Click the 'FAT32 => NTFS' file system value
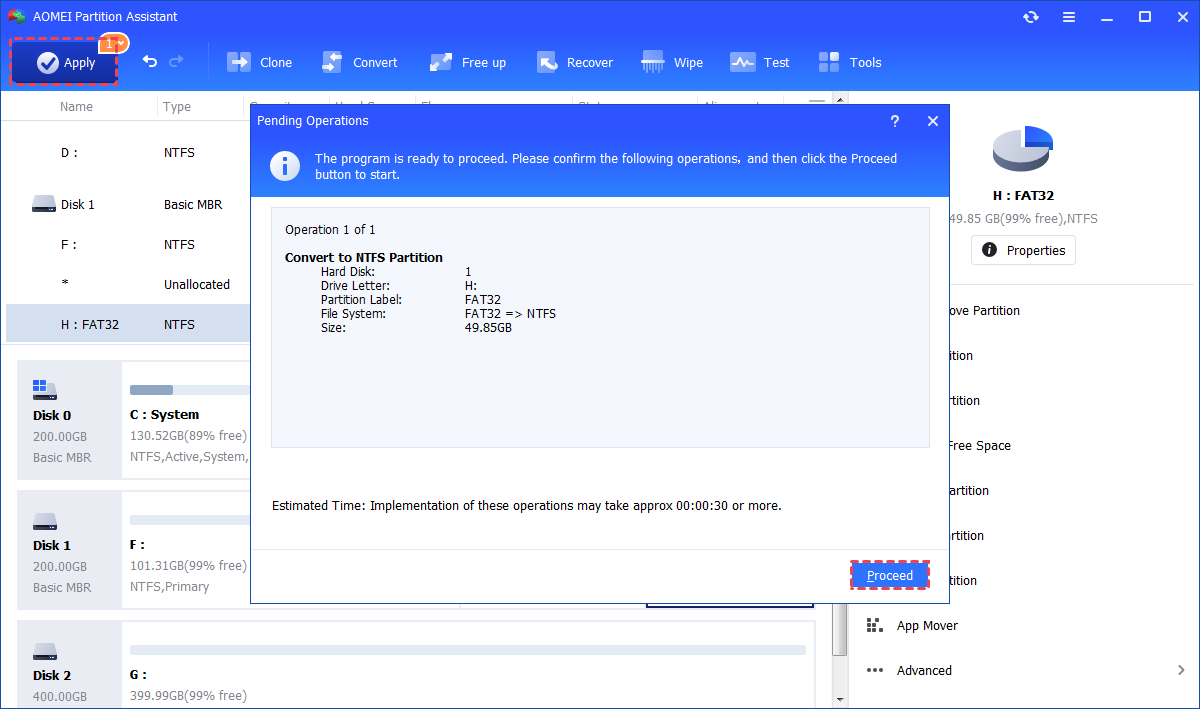This screenshot has width=1200, height=709. [x=510, y=313]
